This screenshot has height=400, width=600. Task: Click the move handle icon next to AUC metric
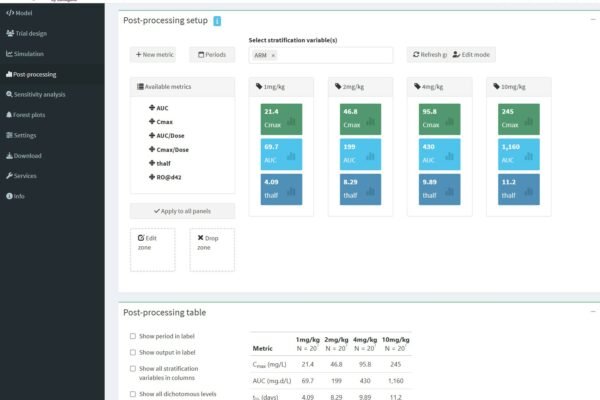click(152, 107)
